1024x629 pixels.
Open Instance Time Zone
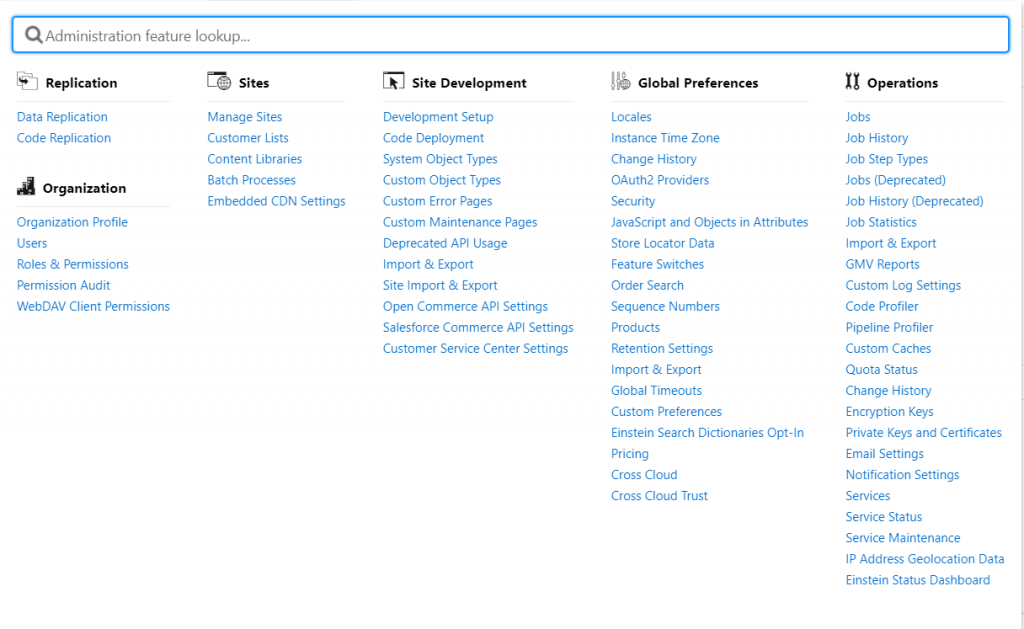(665, 138)
